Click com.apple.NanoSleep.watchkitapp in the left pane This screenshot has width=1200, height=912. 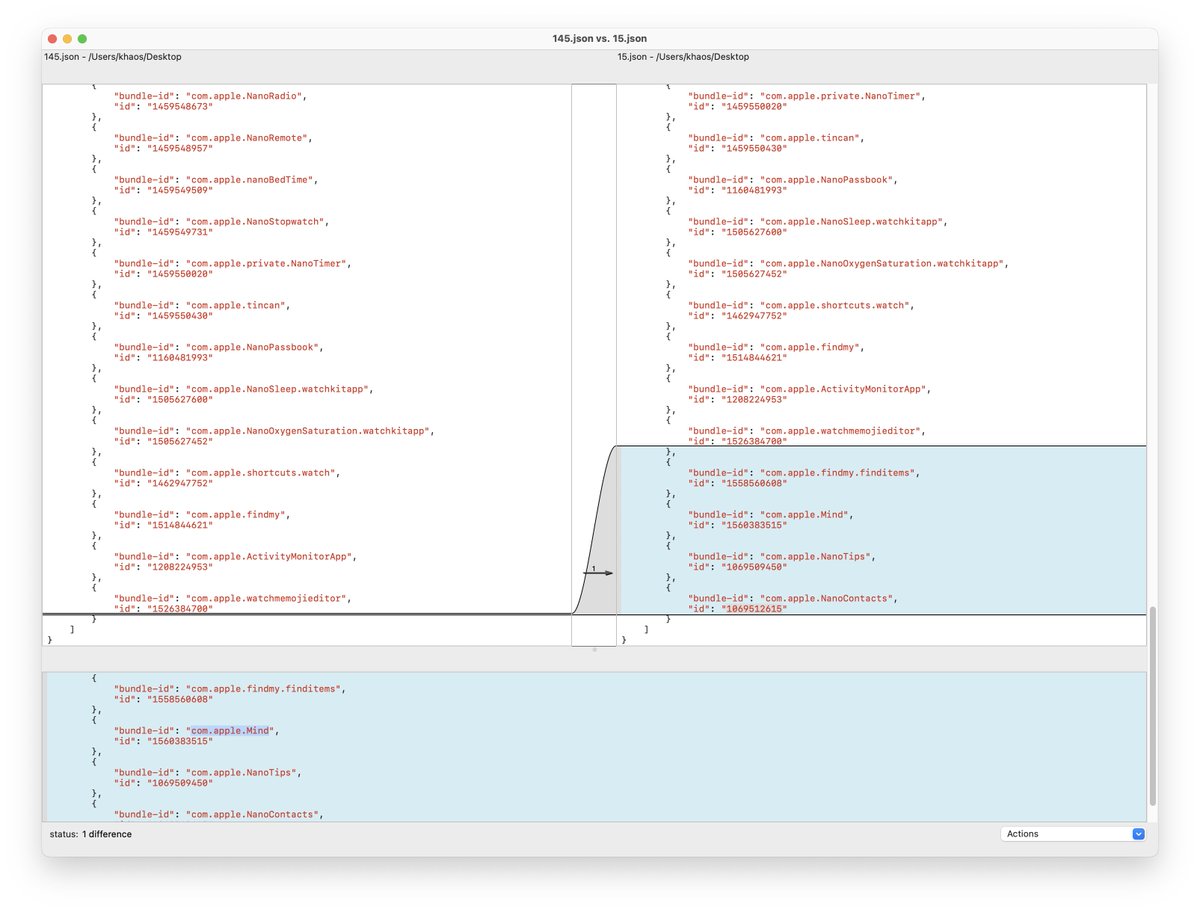click(x=280, y=390)
